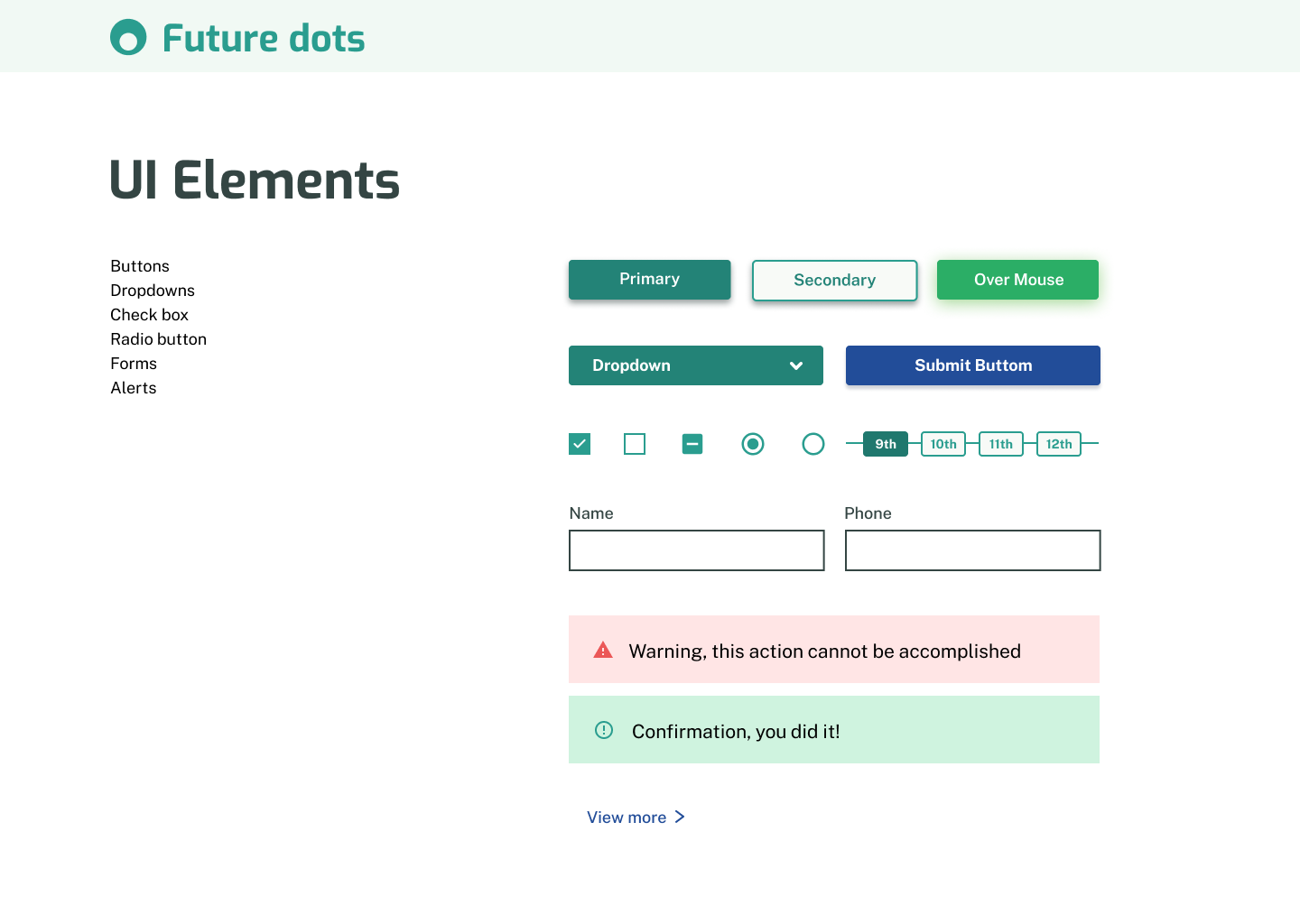The width and height of the screenshot is (1300, 924).
Task: Click the Dropdown chevron arrow
Action: pos(796,365)
